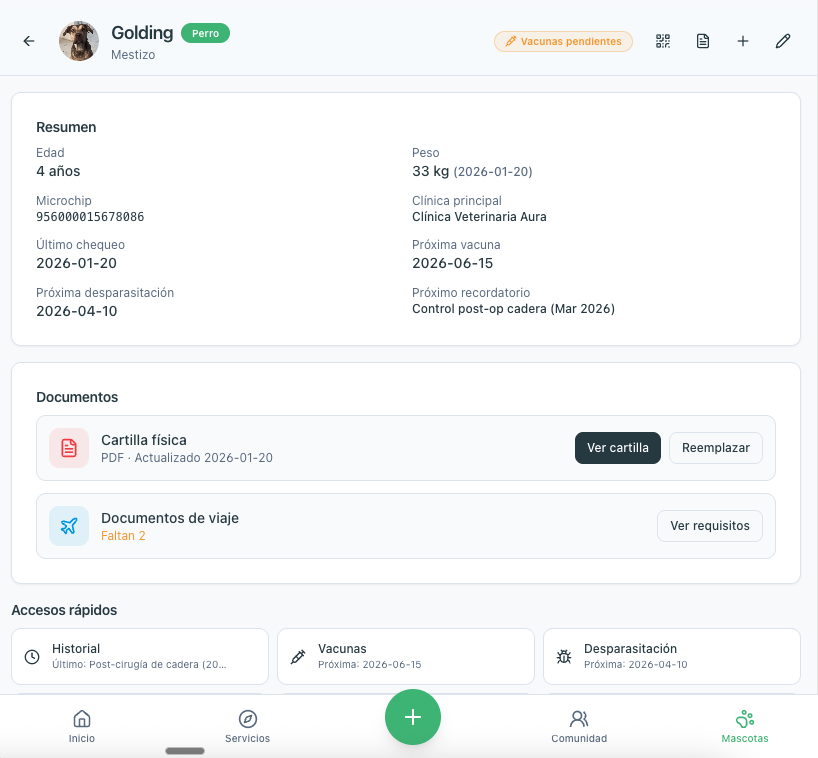Viewport: 818px width, 758px height.
Task: Open the red PDF icon for Cartilla física
Action: coord(69,447)
